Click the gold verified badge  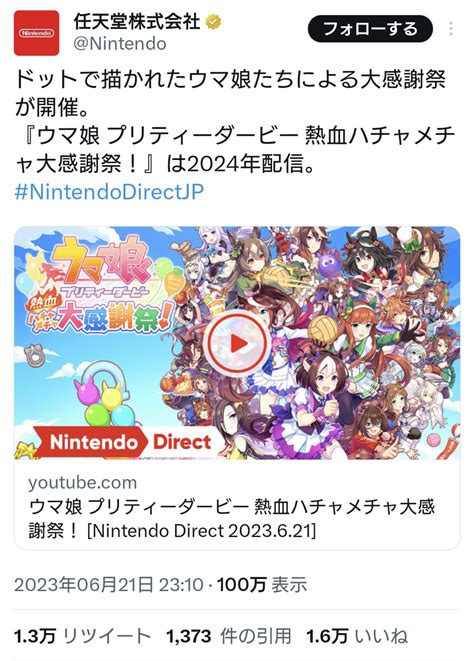pyautogui.click(x=213, y=21)
